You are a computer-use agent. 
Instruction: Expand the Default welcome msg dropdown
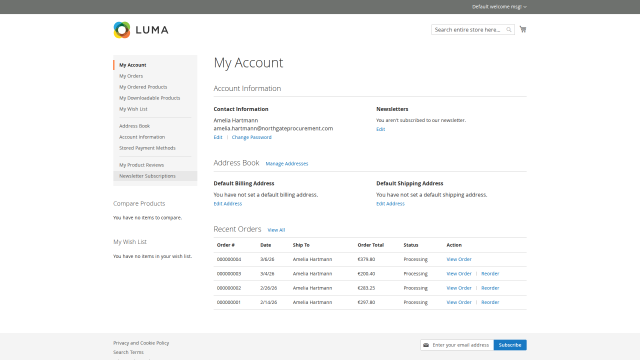point(499,7)
